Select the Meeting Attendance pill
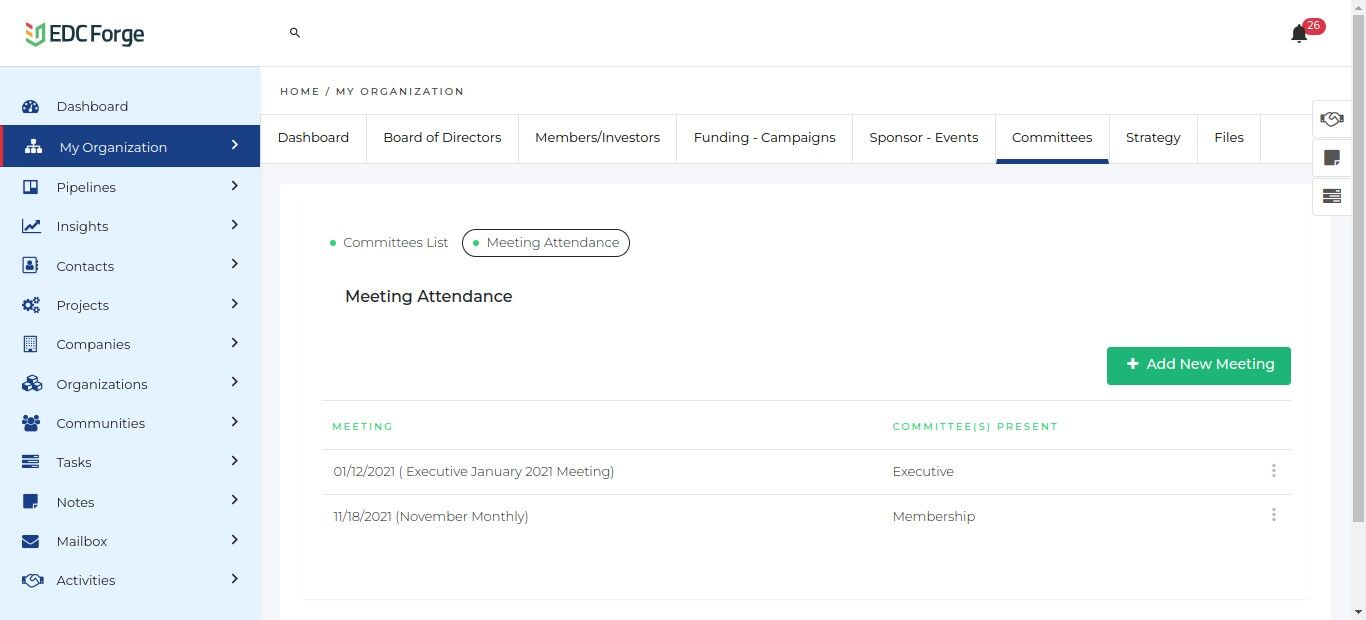 pos(546,243)
